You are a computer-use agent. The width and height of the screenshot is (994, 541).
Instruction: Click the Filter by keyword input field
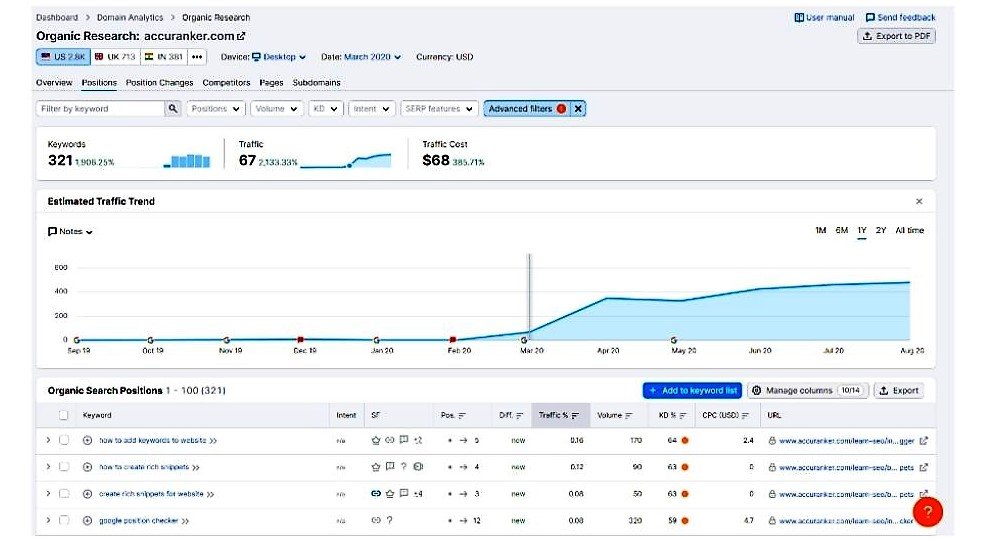point(100,108)
